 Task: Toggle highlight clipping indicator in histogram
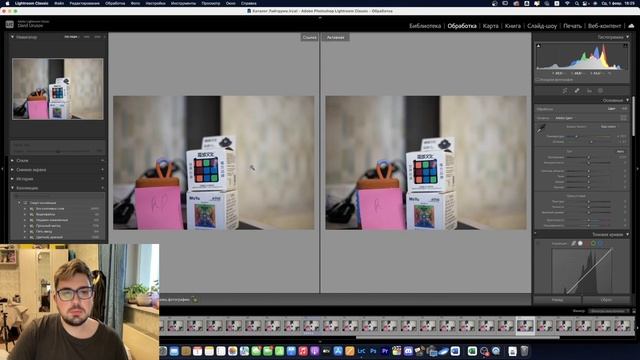pyautogui.click(x=625, y=46)
